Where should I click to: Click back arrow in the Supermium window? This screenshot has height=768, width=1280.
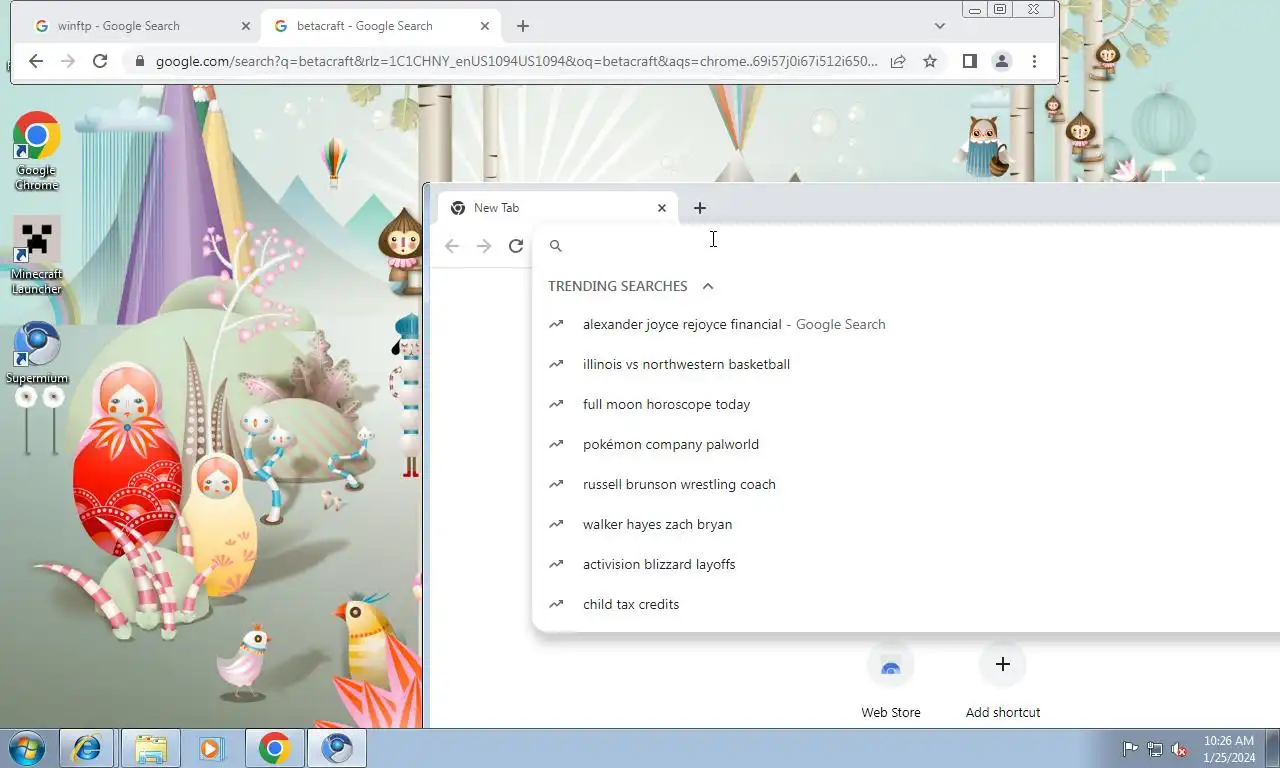(x=452, y=246)
